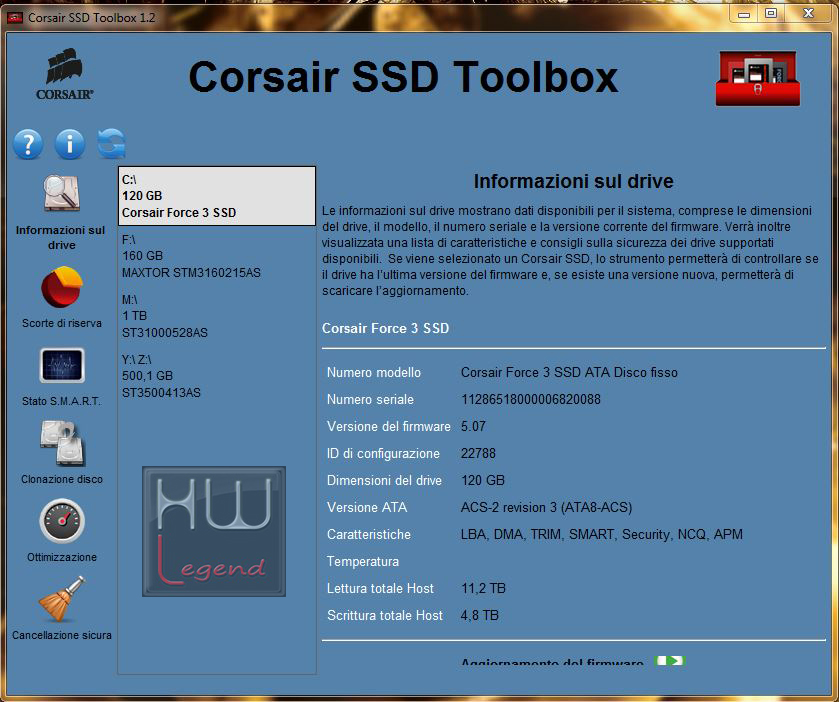839x702 pixels.
Task: Close the Corsair SSD Toolbox window
Action: point(808,13)
